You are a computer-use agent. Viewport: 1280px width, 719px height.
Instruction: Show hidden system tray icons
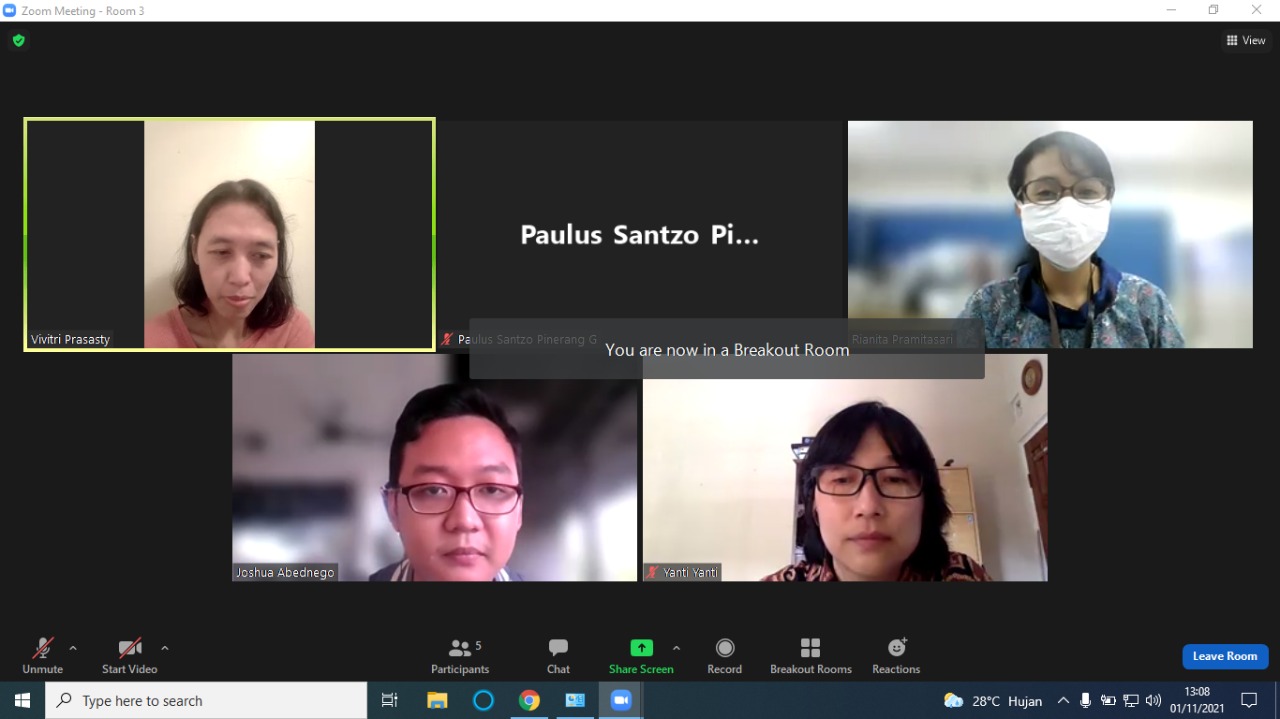pos(1063,700)
